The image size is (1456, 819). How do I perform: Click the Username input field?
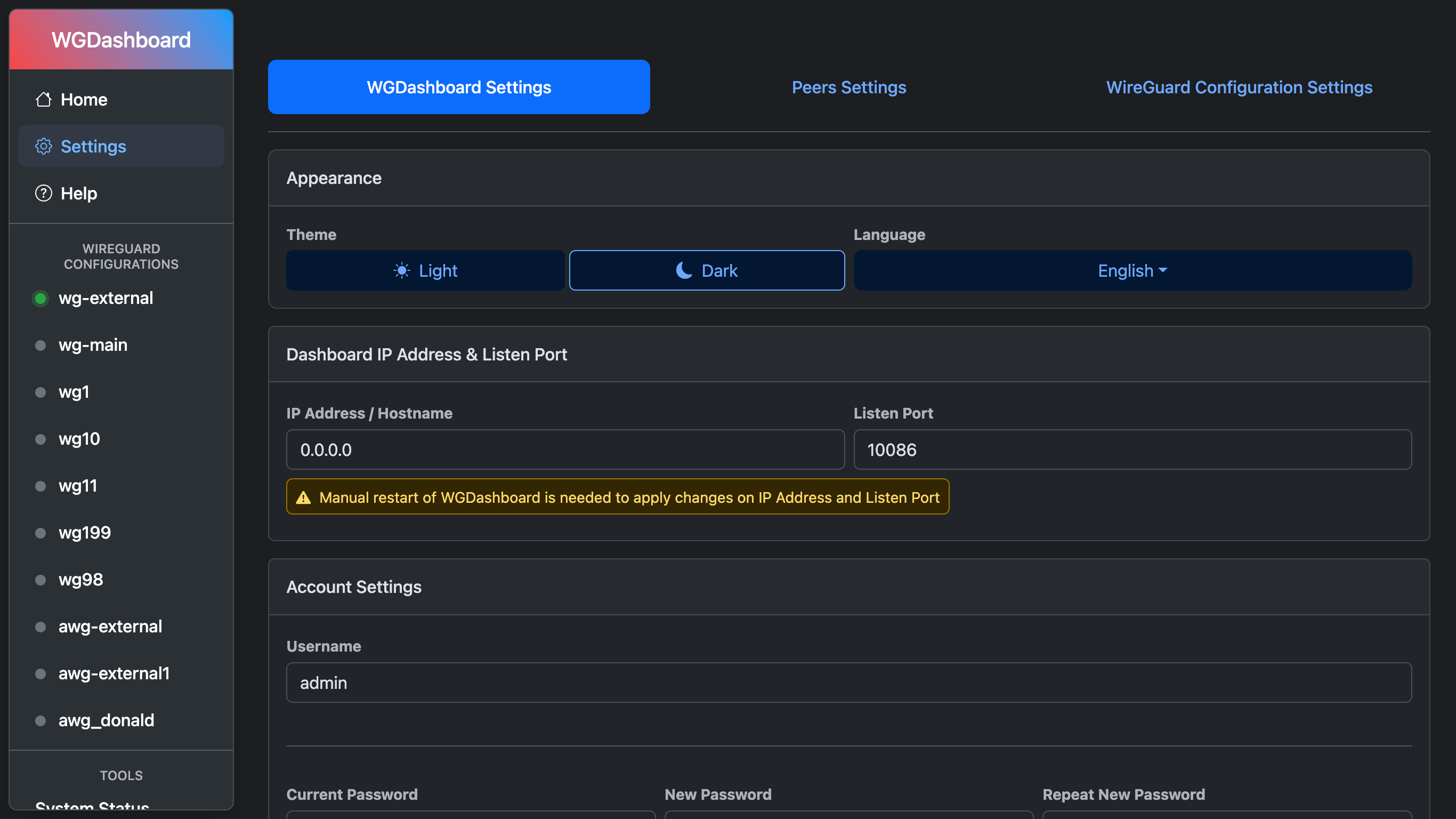coord(849,683)
